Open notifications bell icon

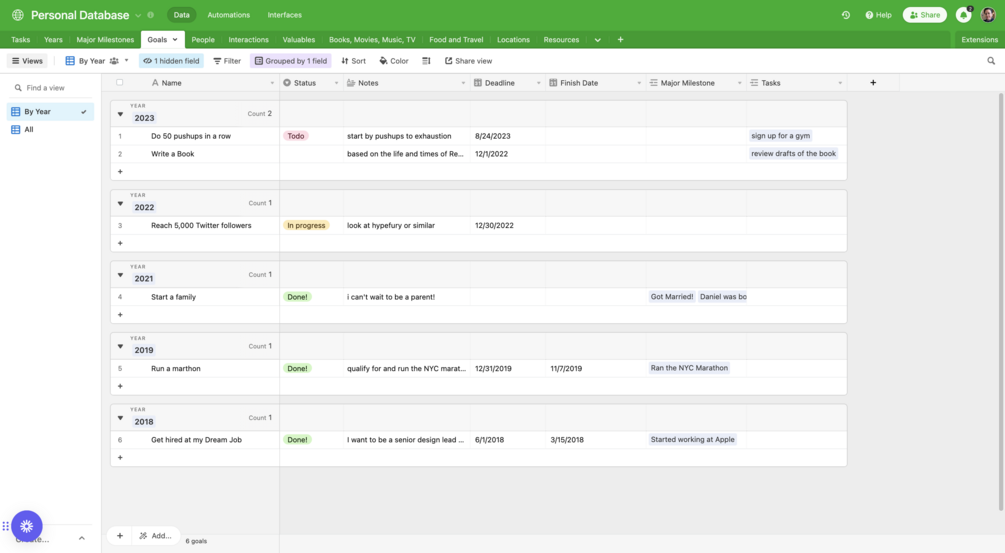963,15
